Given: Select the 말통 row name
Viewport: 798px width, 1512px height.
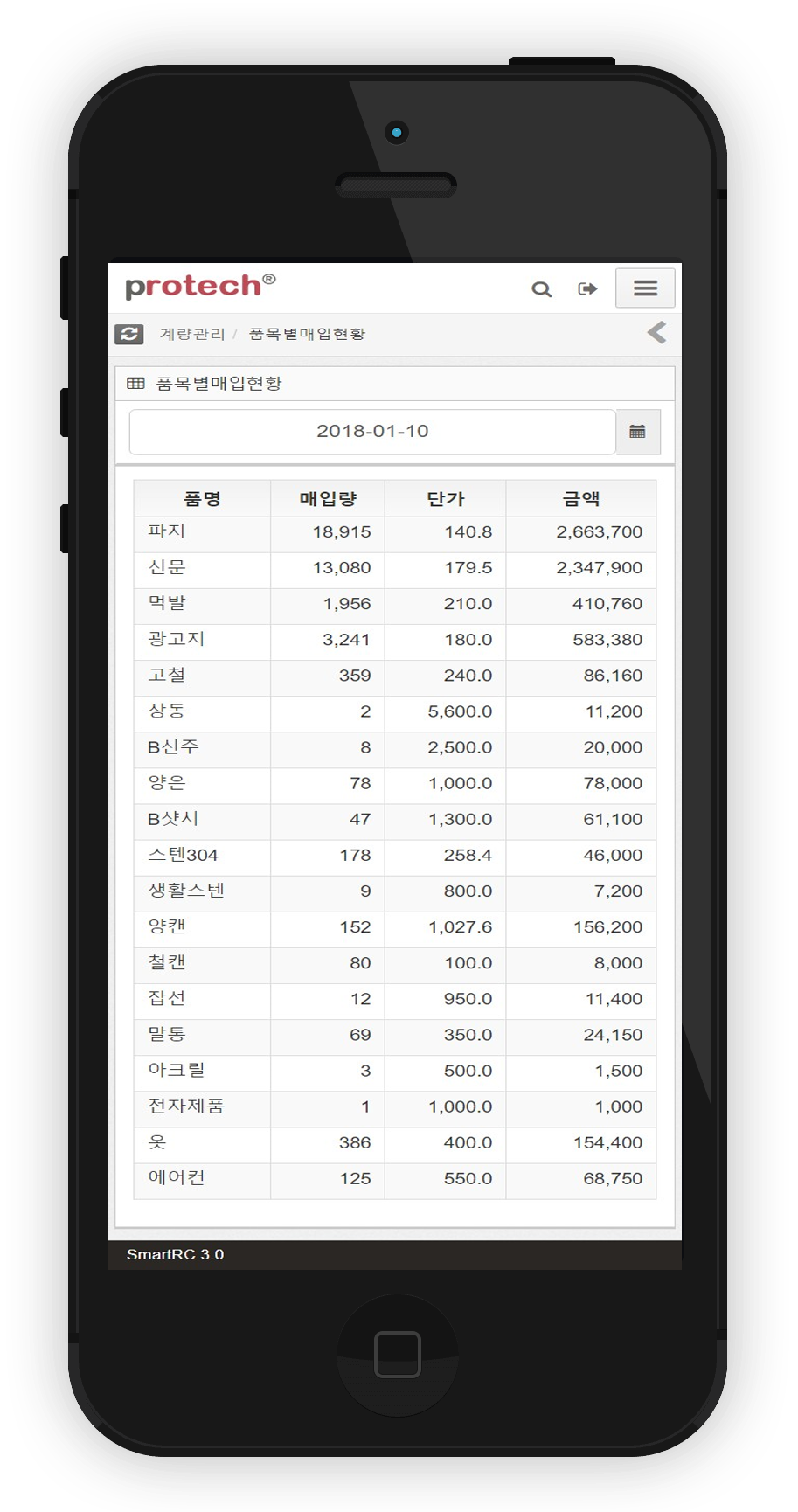Looking at the screenshot, I should coord(166,1034).
